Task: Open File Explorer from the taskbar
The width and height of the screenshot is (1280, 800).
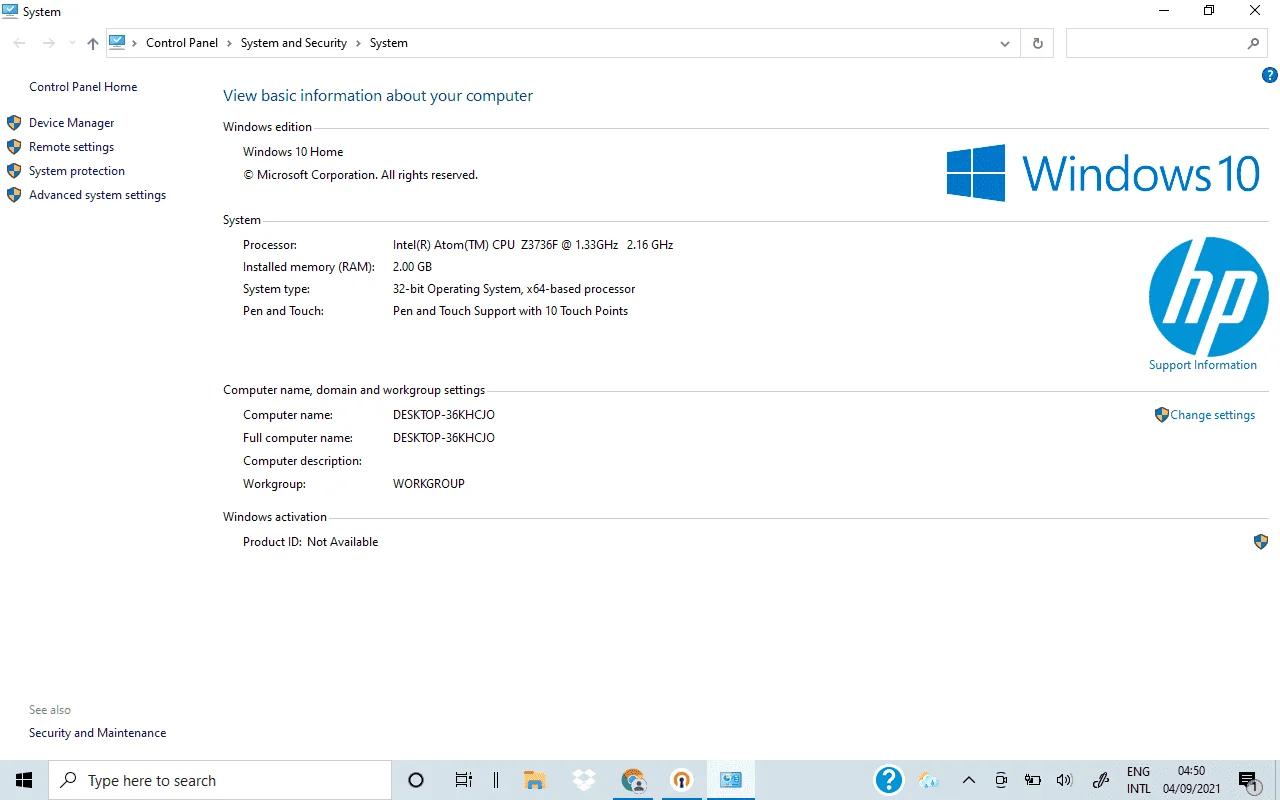Action: [x=535, y=780]
